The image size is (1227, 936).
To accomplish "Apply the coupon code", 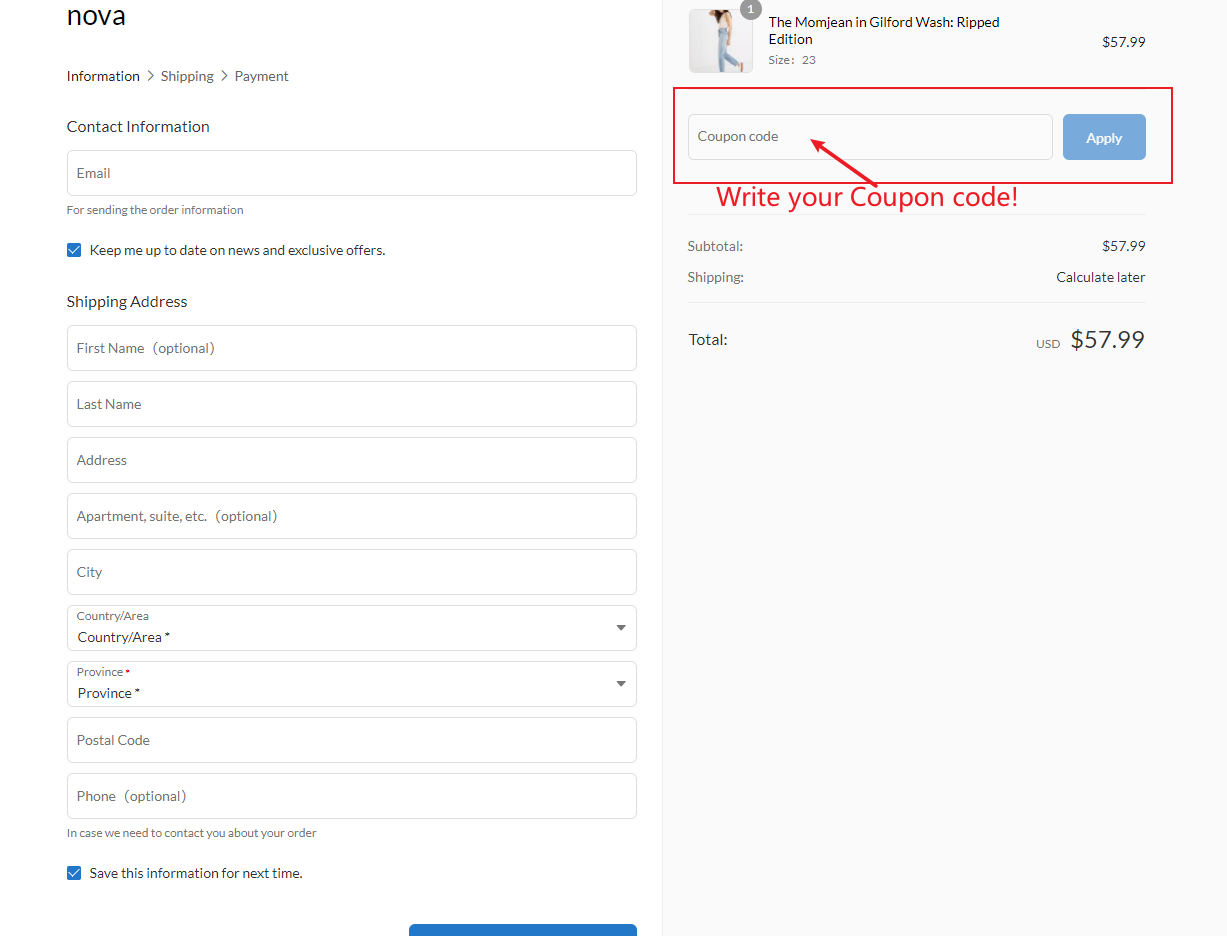I will pyautogui.click(x=1104, y=137).
